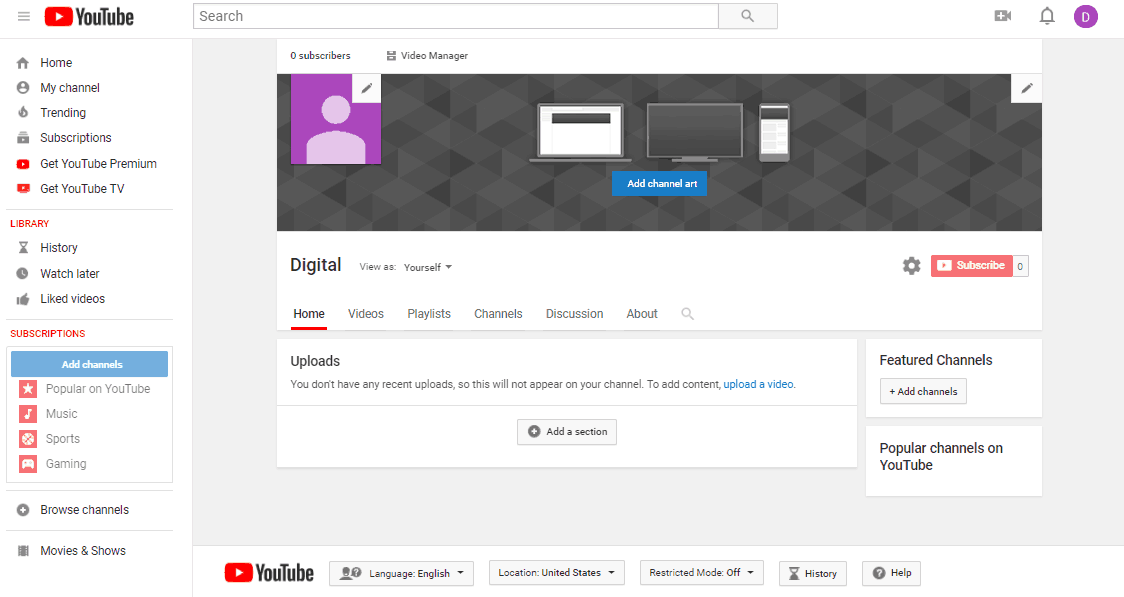Click the purple channel avatar thumbnail
The image size is (1124, 597).
point(335,119)
